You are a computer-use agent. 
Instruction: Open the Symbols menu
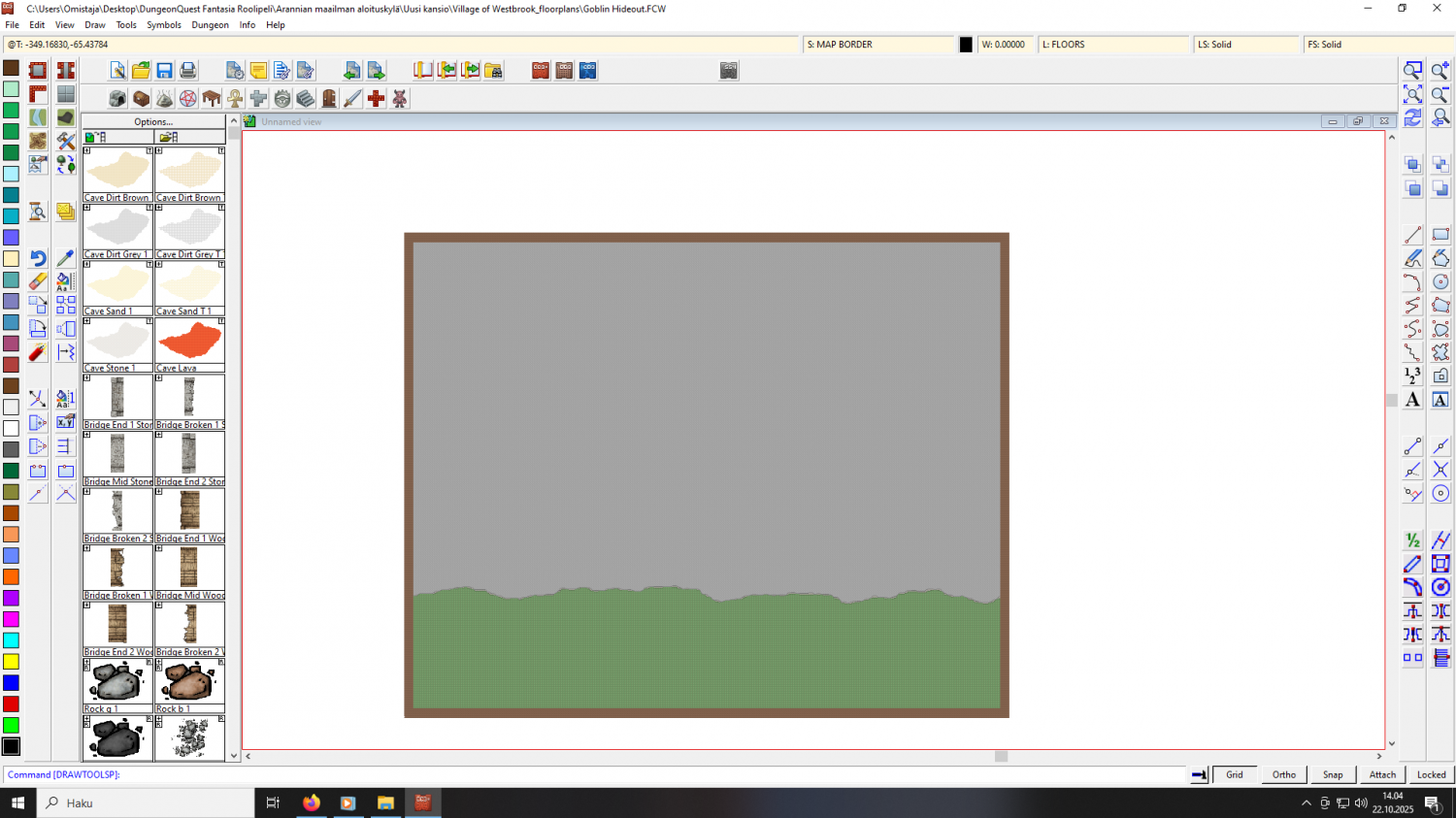163,25
